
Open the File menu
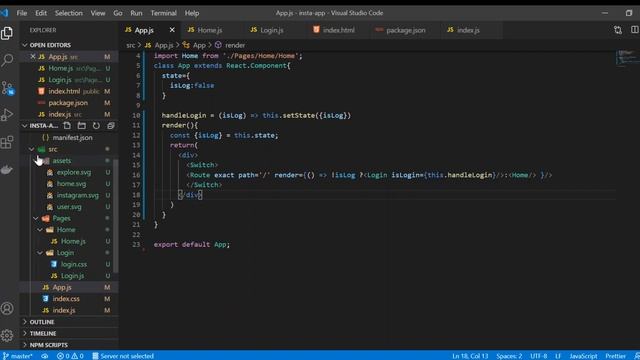(x=22, y=13)
